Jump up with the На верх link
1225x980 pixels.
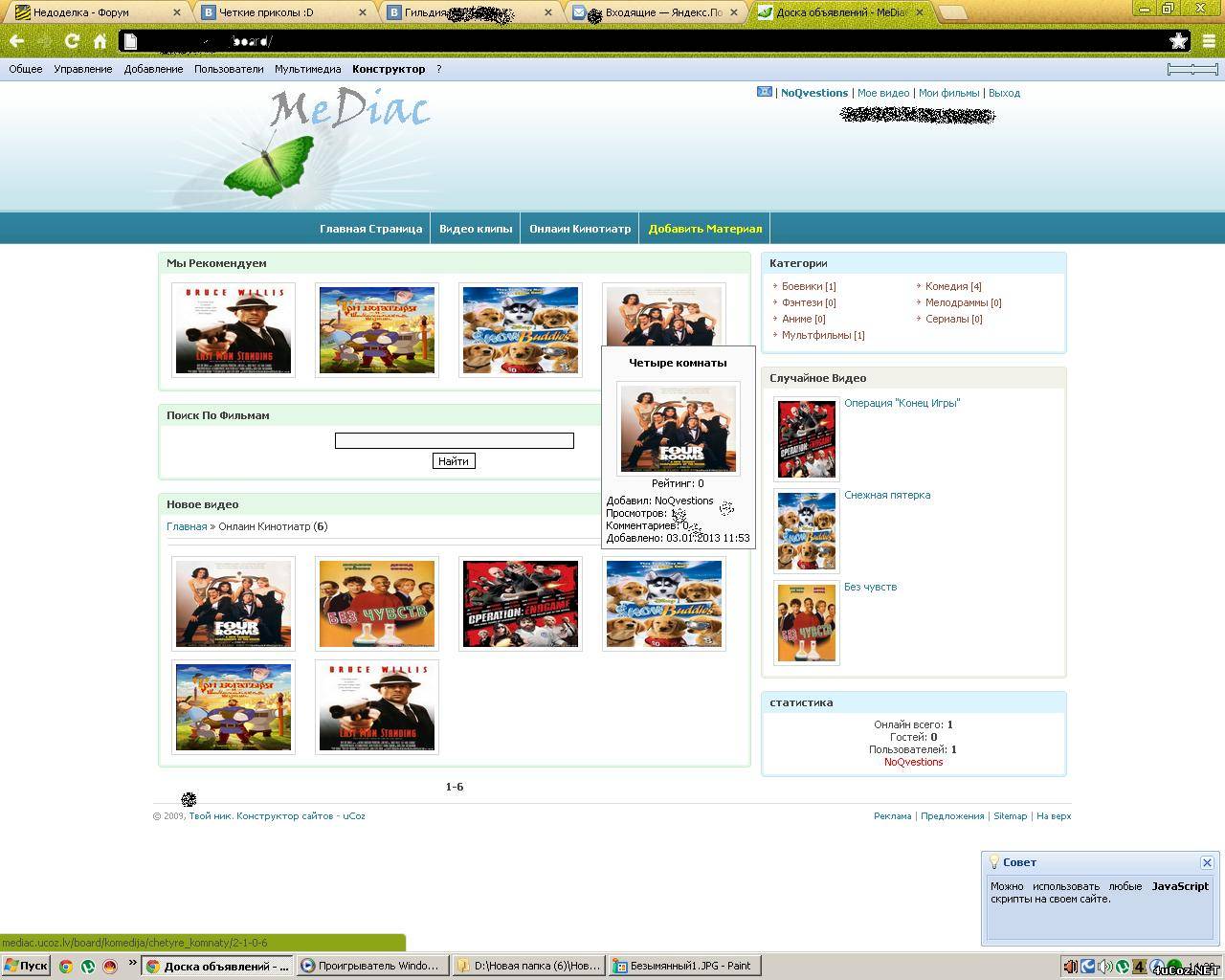1054,816
